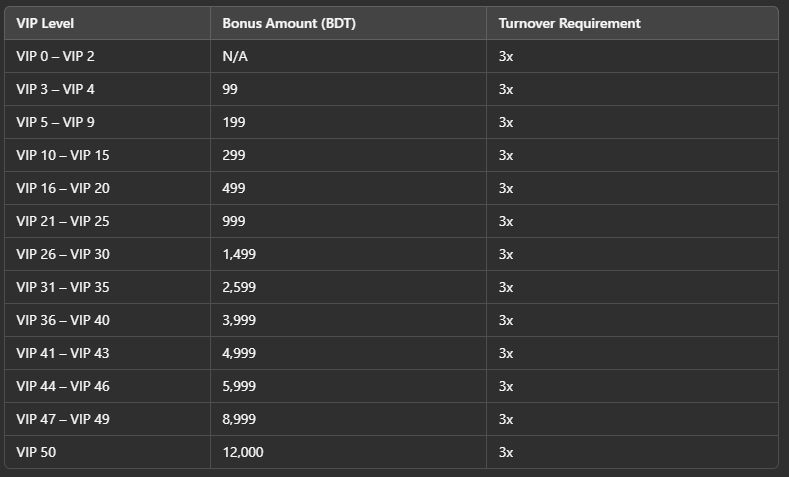Select the 199 bonus amount cell
Image resolution: width=789 pixels, height=477 pixels.
(x=348, y=122)
